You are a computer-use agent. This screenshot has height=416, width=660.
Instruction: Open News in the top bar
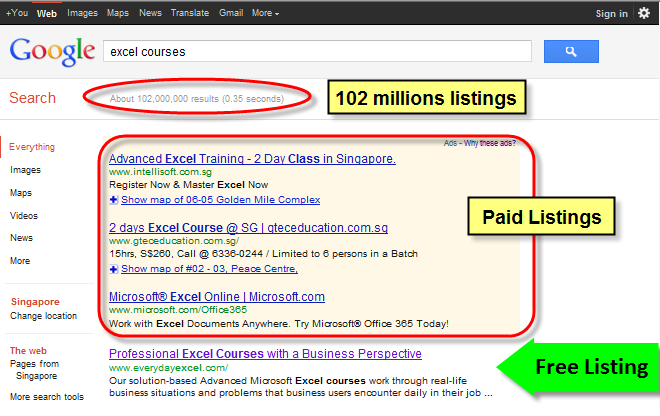pyautogui.click(x=150, y=13)
